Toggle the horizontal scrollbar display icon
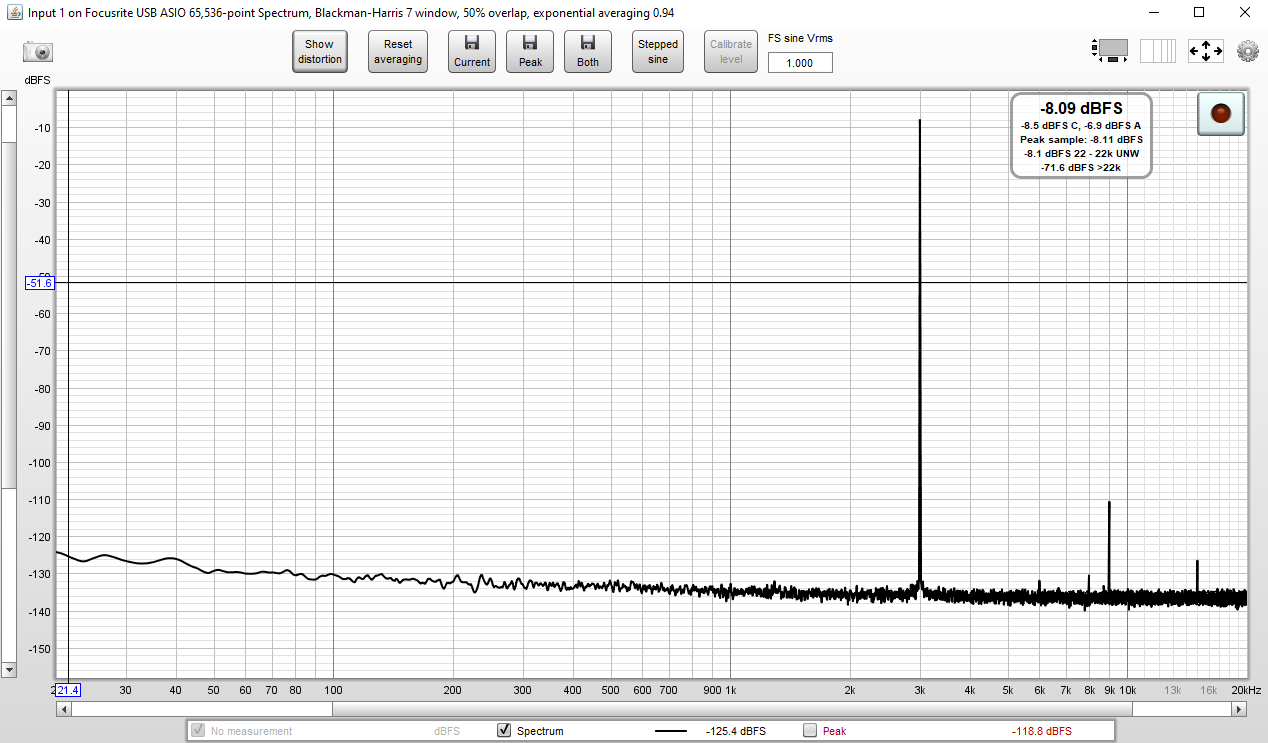This screenshot has width=1268, height=743. point(1111,50)
